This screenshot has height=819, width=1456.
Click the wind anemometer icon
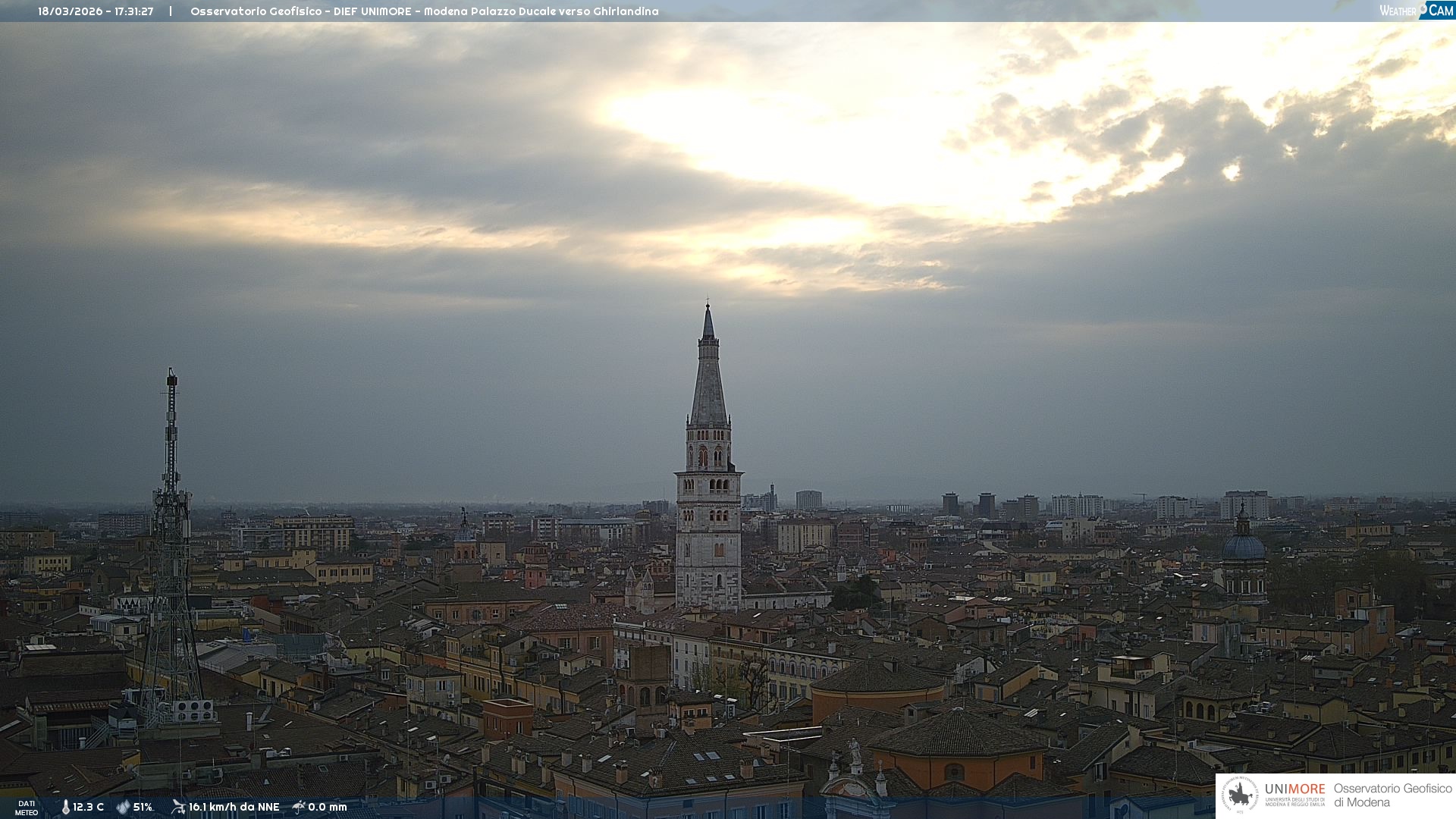178,807
